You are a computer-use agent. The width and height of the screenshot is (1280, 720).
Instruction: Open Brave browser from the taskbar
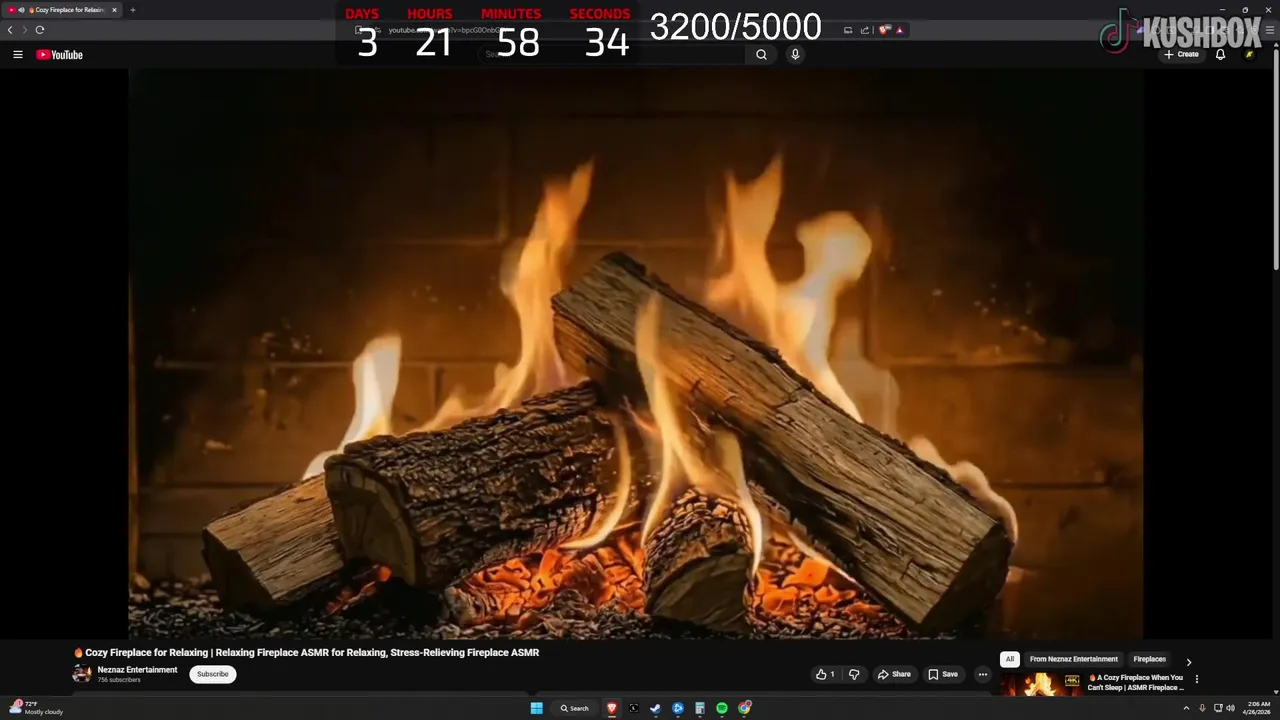pyautogui.click(x=612, y=708)
